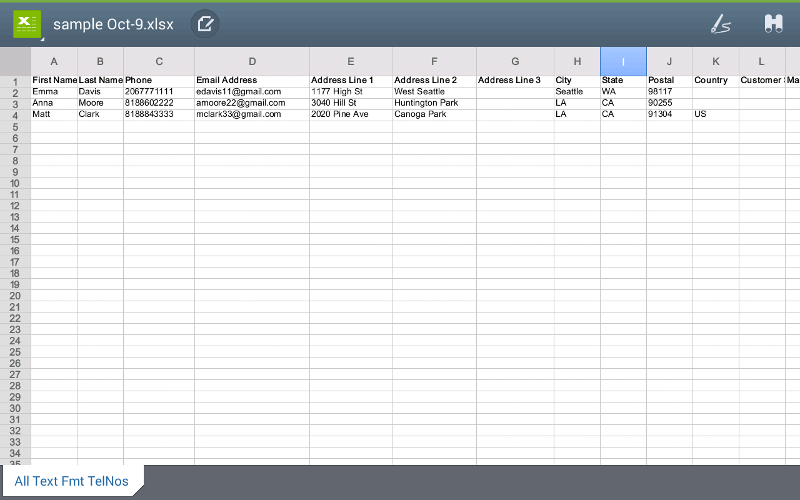This screenshot has width=800, height=500.
Task: Tap the edit mode pencil icon
Action: tap(205, 23)
